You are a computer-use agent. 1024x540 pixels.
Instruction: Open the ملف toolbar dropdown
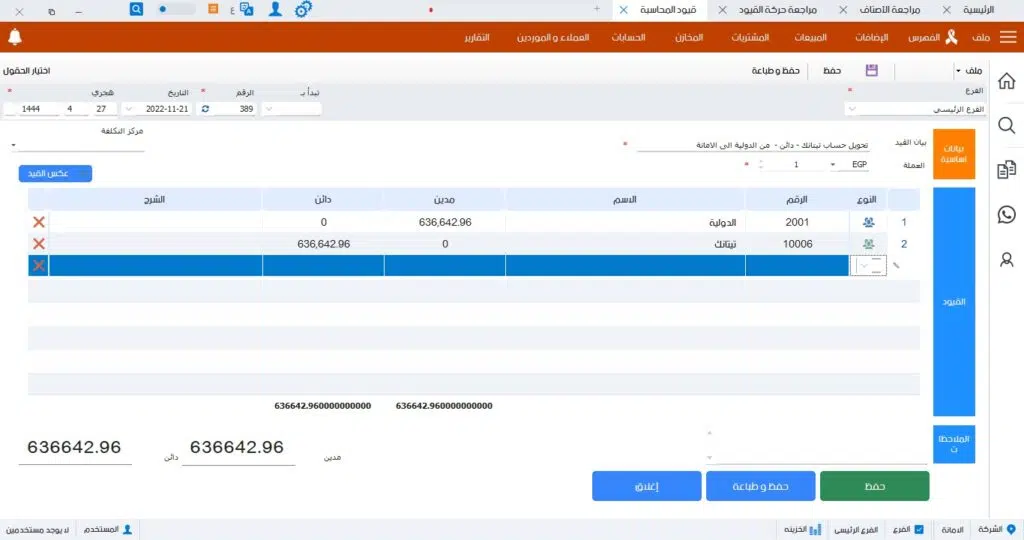pyautogui.click(x=968, y=71)
